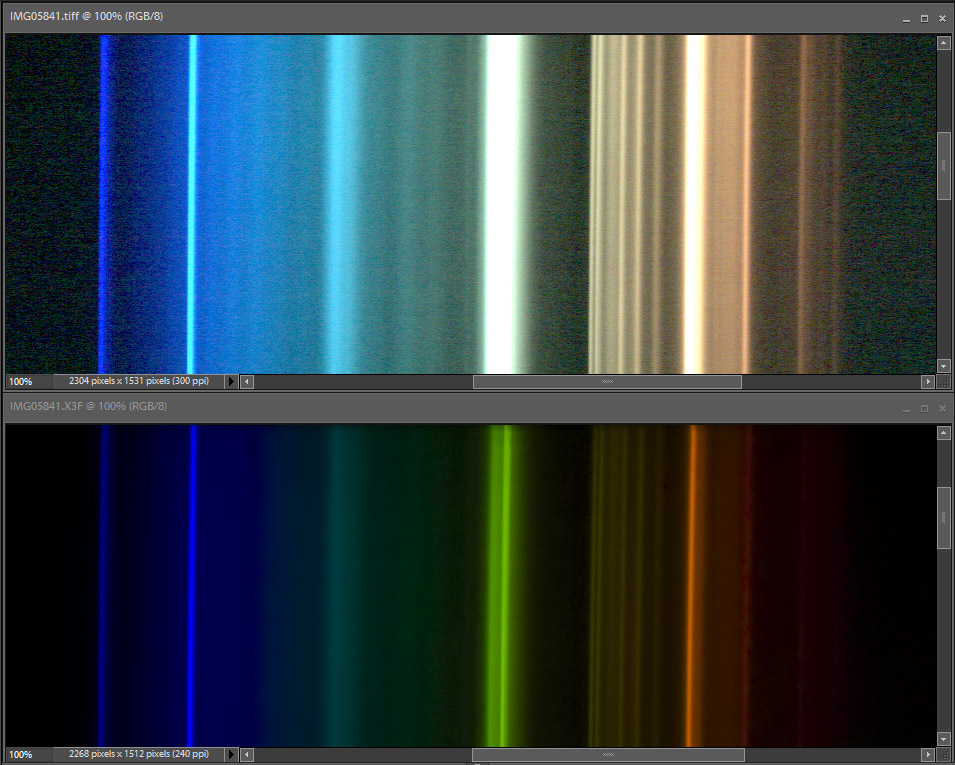Click scroll-right arrow in tiff window

pos(928,382)
